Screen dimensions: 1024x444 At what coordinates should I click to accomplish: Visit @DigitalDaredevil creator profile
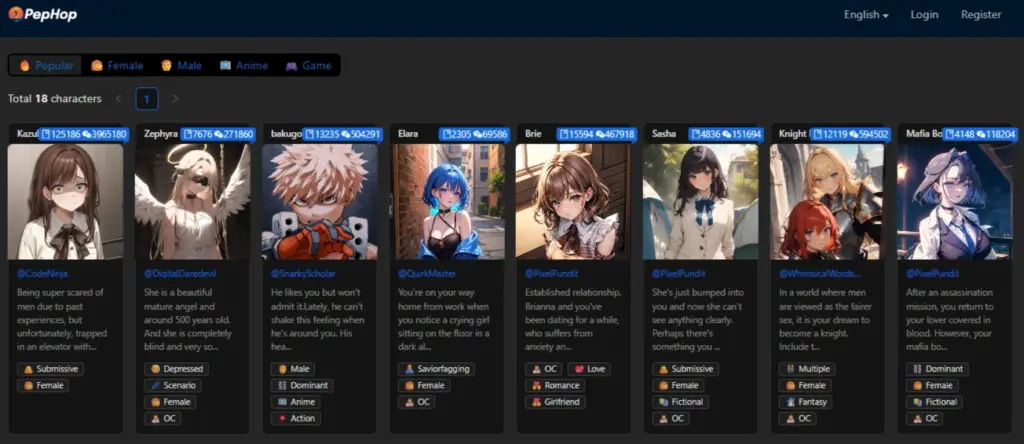tap(178, 274)
